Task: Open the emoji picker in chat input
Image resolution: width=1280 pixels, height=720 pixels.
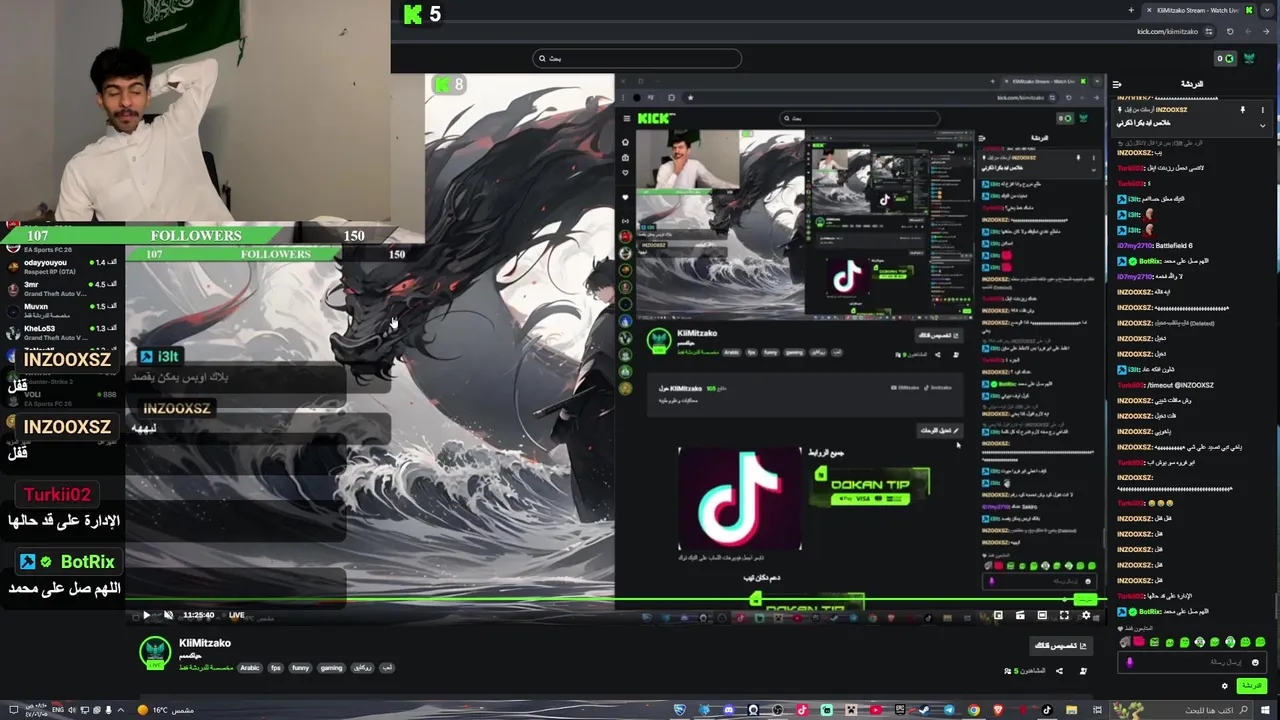Action: pyautogui.click(x=1255, y=662)
